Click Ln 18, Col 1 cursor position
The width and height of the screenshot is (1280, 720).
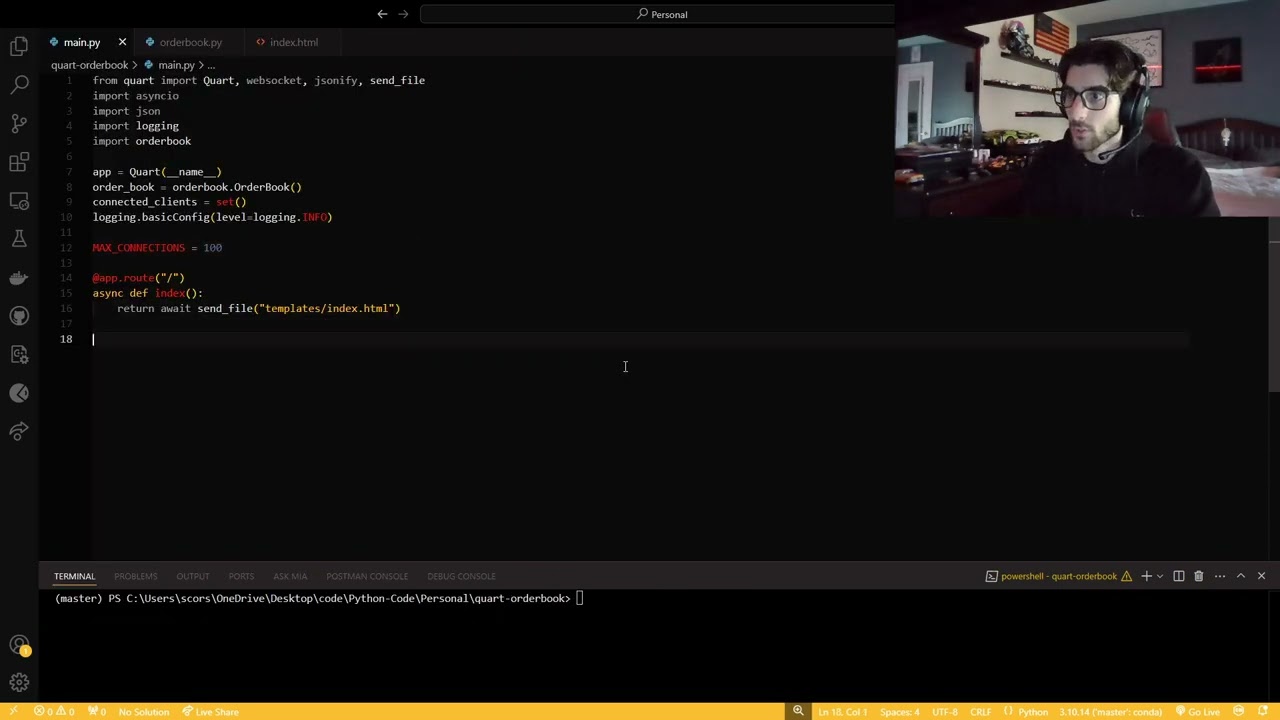point(842,712)
